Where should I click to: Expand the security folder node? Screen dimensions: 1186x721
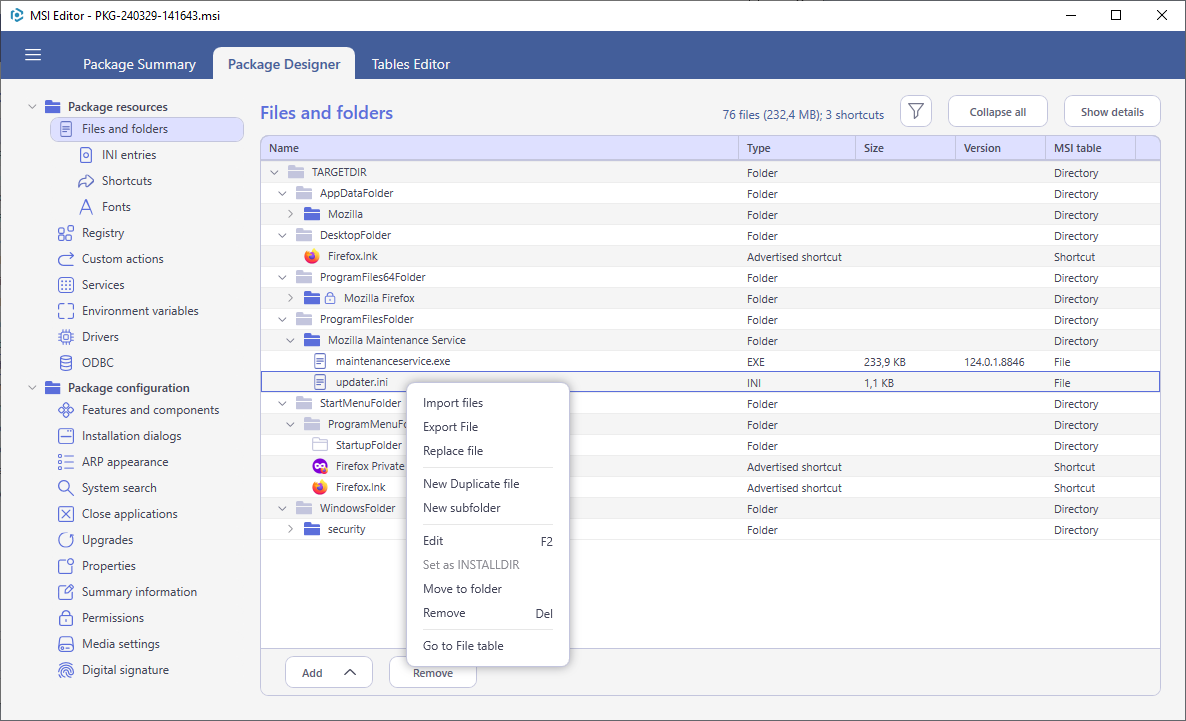click(x=290, y=529)
